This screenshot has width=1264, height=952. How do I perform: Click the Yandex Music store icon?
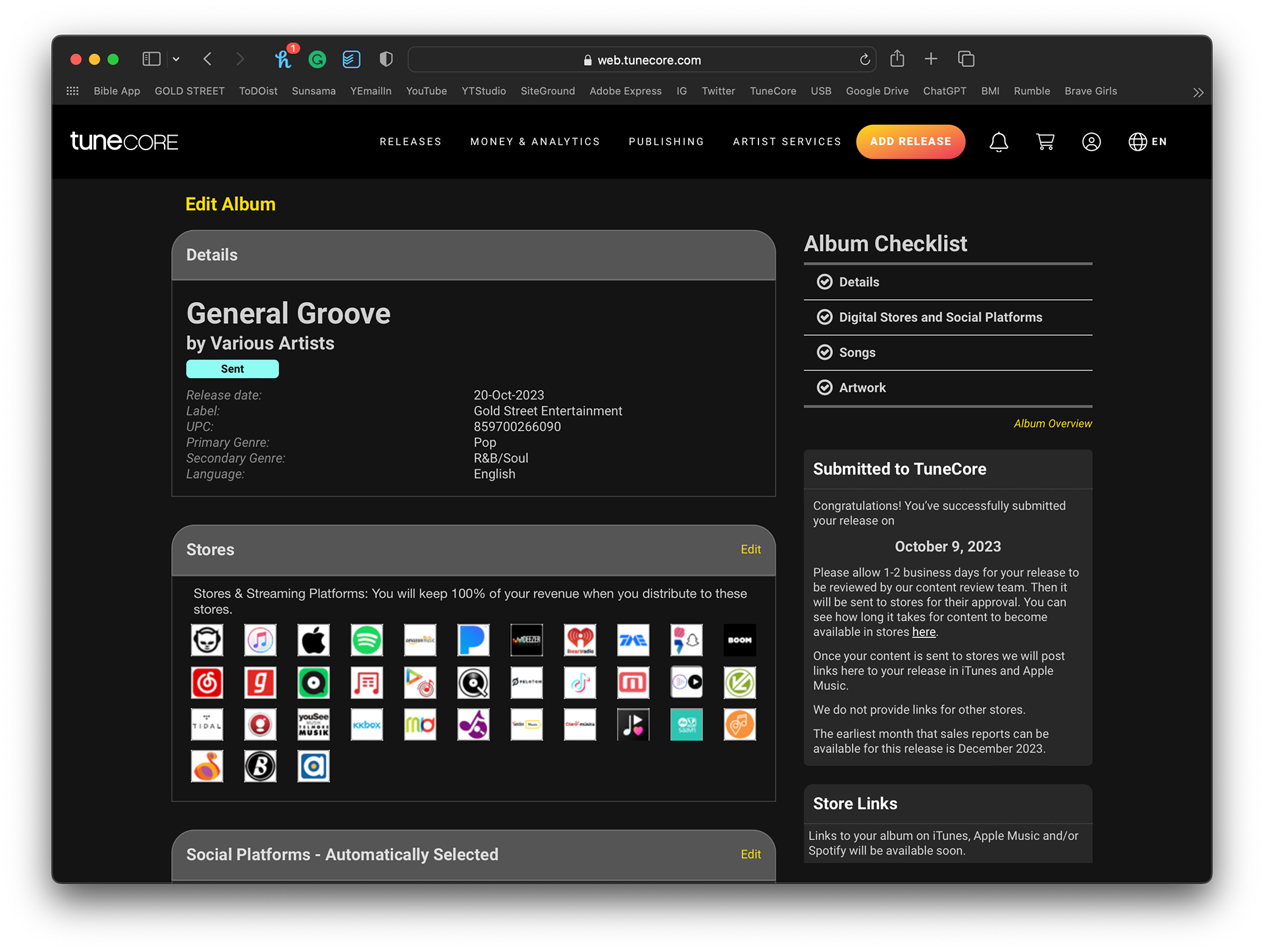coord(527,725)
